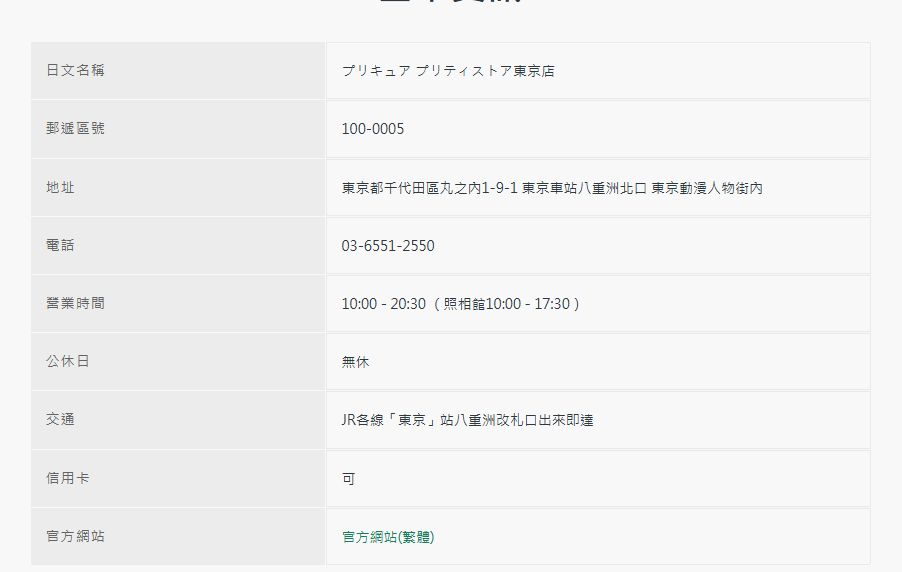This screenshot has height=572, width=902.
Task: Click the 官方網站 label cell
Action: [75, 536]
